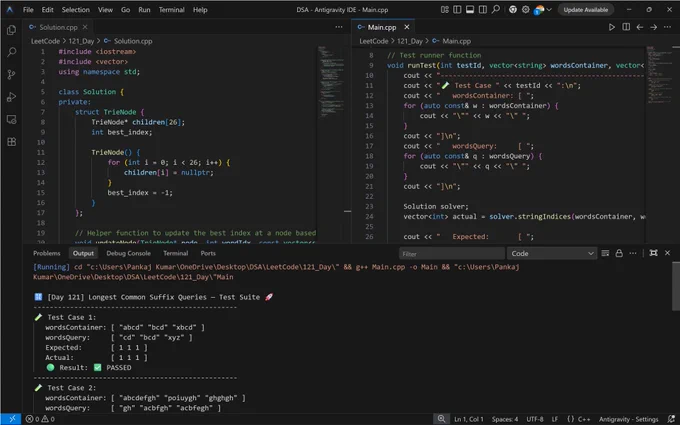Screen dimensions: 680x425
Task: Open the browser icon in title bar
Action: tap(513, 10)
